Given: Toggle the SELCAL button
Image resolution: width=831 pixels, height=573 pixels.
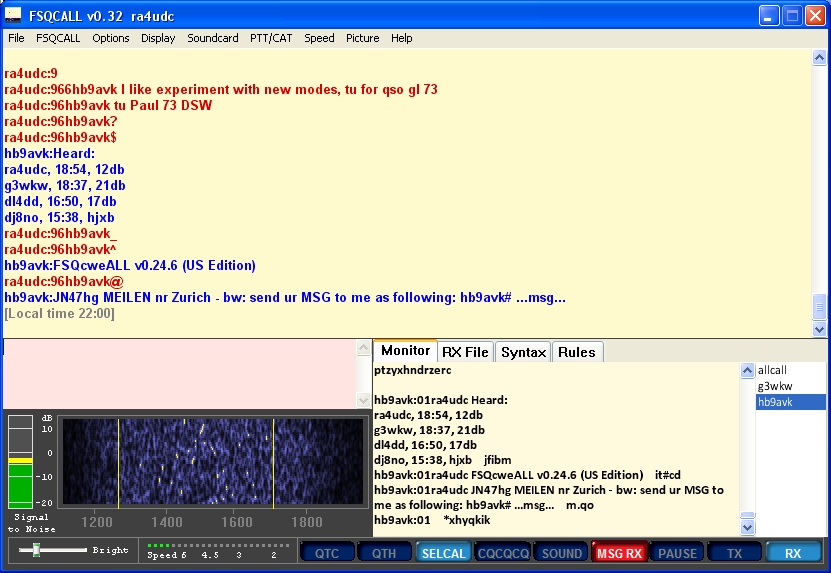Looking at the screenshot, I should pos(443,553).
